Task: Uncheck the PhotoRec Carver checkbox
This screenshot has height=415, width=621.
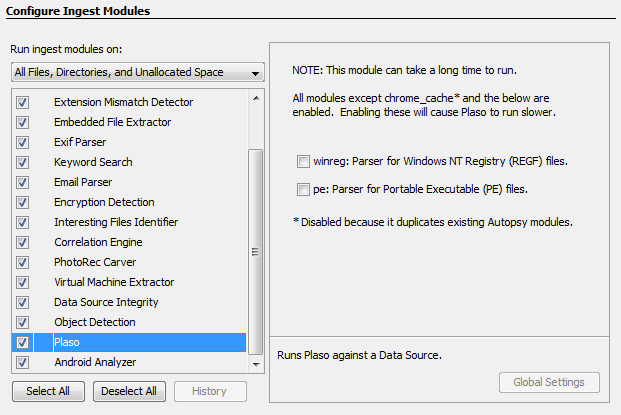Action: tap(23, 262)
